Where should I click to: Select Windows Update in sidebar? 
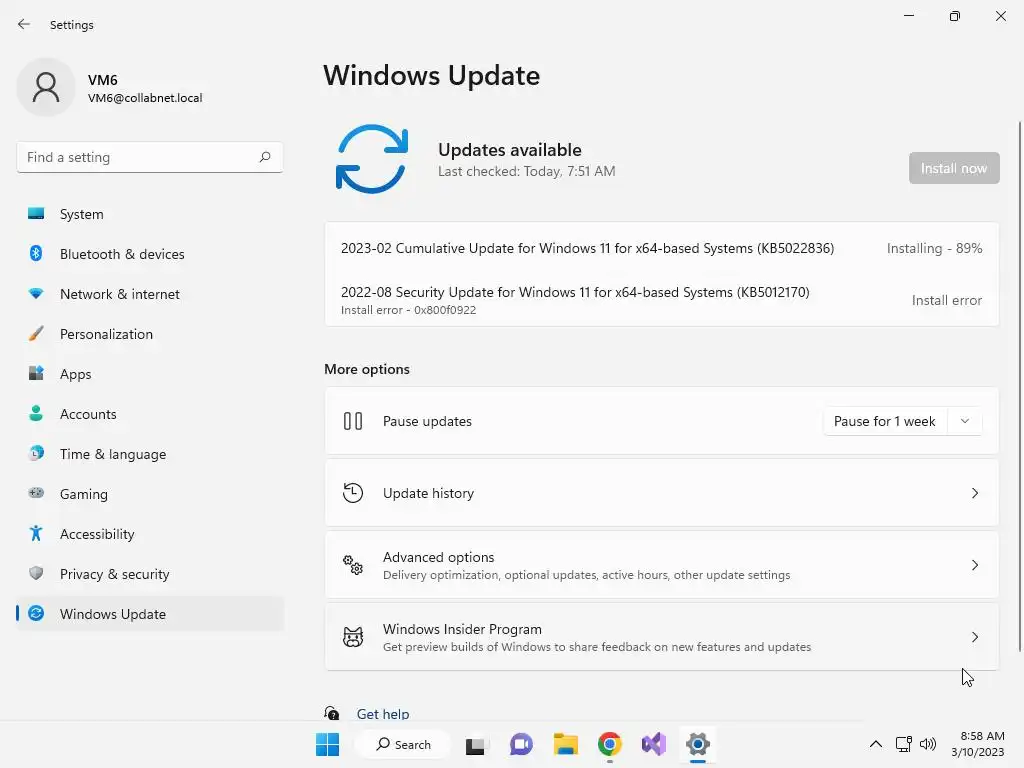150,614
